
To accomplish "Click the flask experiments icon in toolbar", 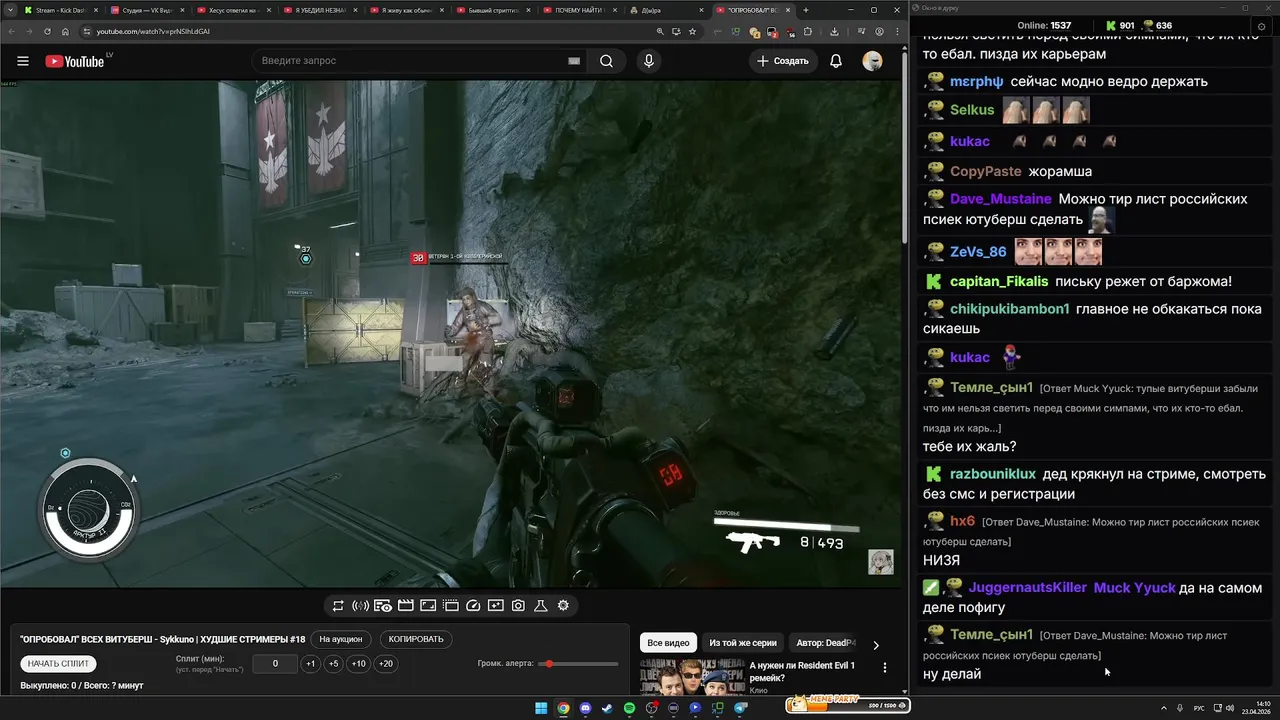I will [x=541, y=606].
